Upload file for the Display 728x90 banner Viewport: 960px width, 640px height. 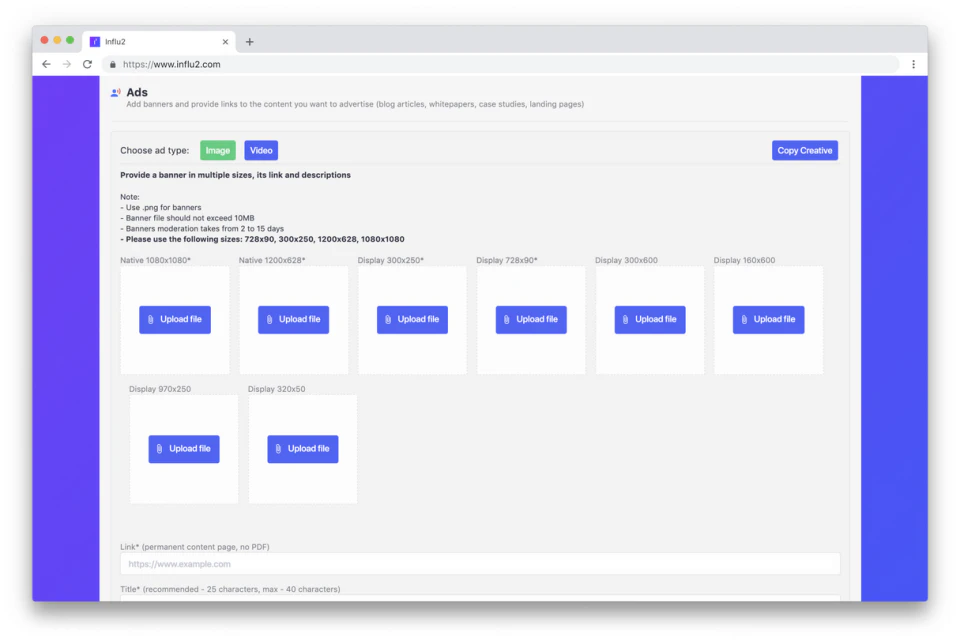(x=531, y=319)
